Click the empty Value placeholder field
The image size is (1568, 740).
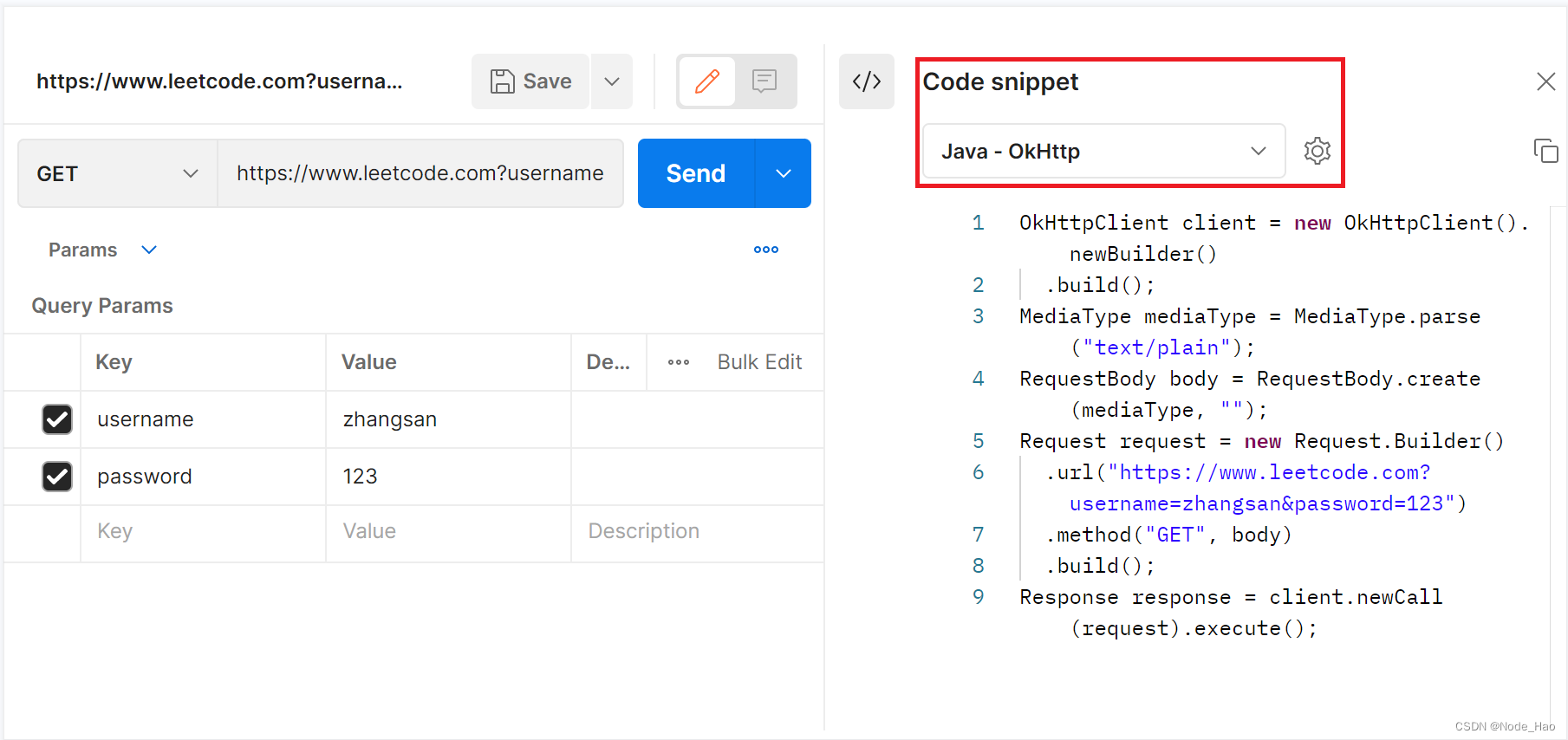click(x=448, y=531)
